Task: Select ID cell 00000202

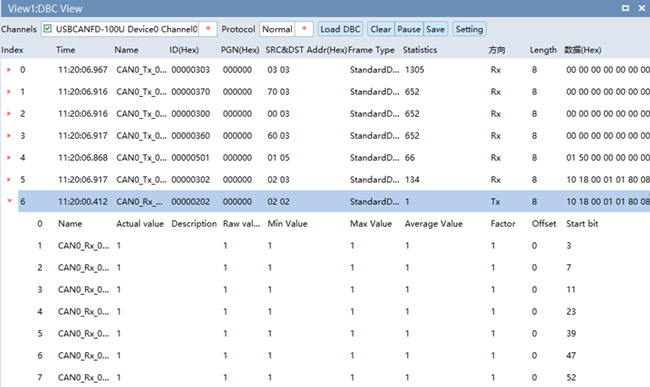Action: (x=191, y=201)
